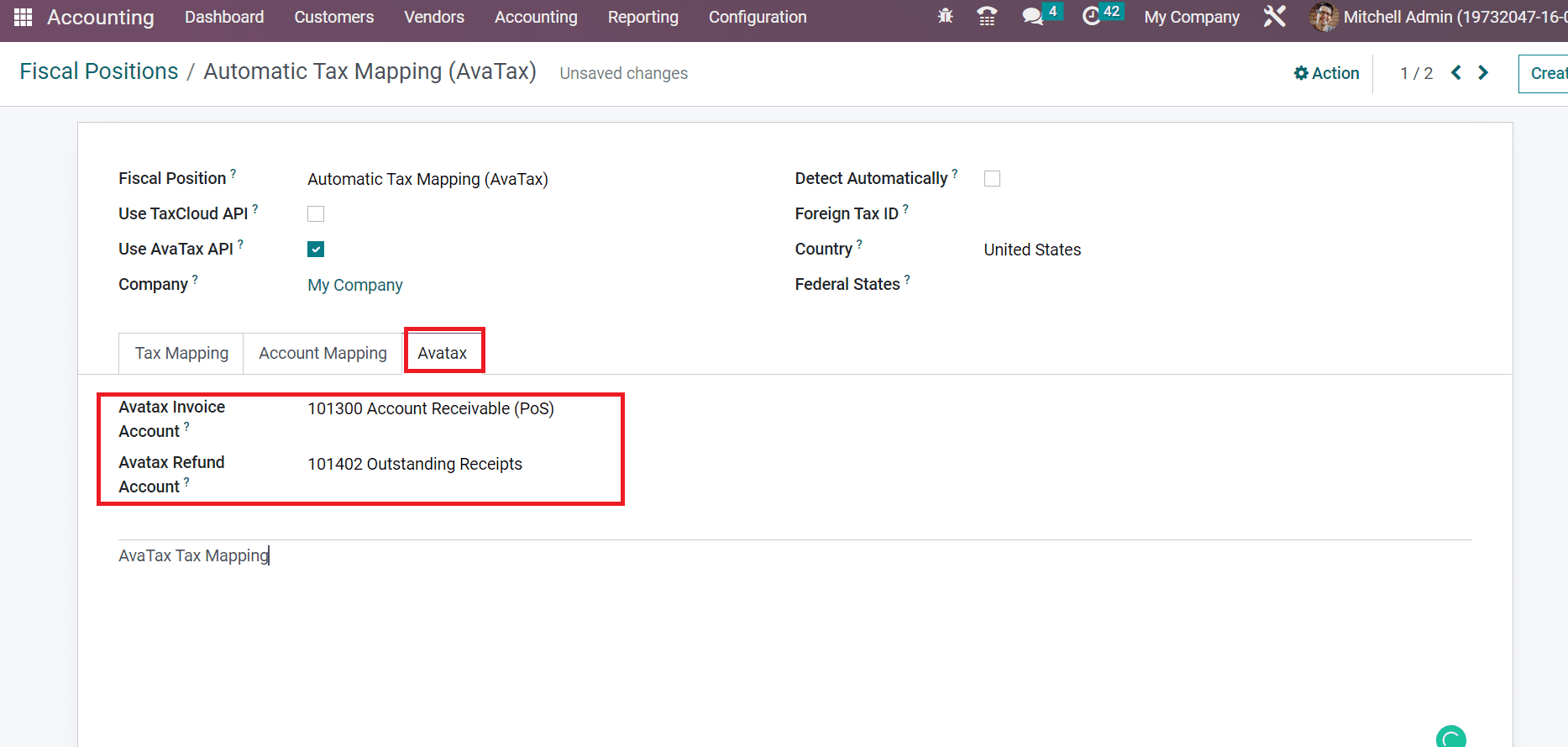Show help tooltip for Use TaxCloud API
The width and height of the screenshot is (1568, 747).
coord(255,208)
